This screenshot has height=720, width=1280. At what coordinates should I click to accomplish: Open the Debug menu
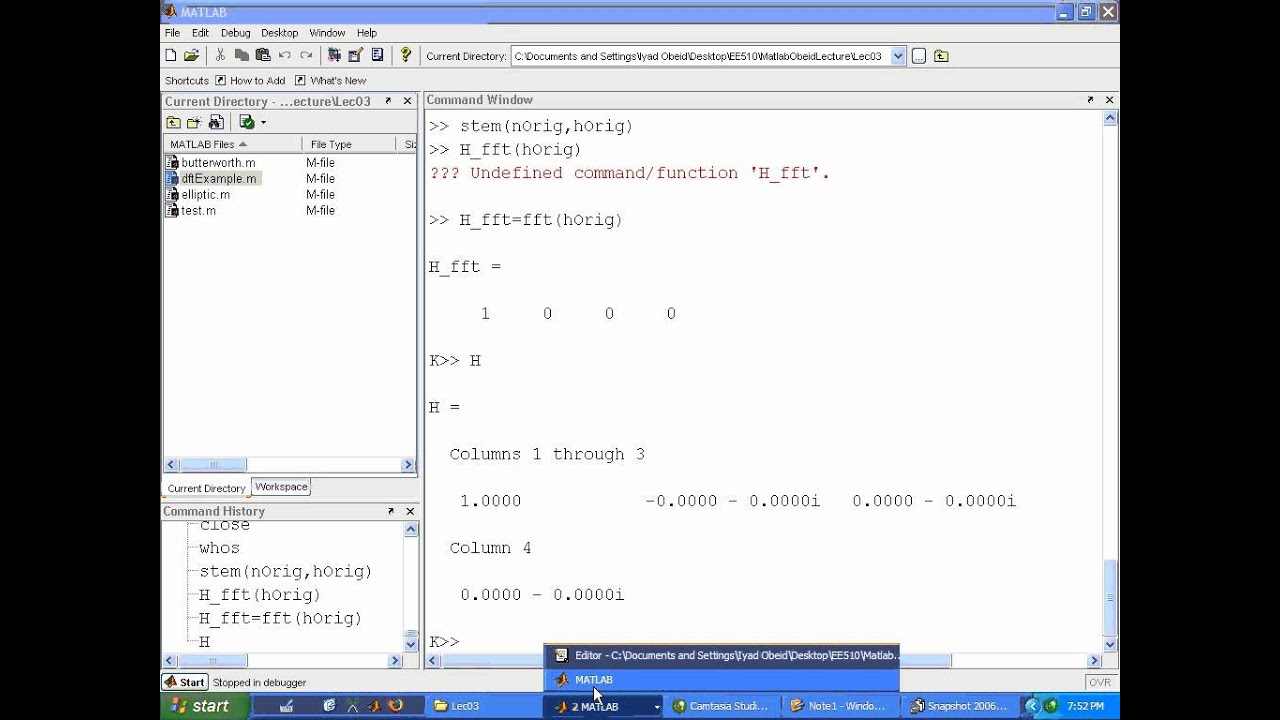[x=236, y=33]
